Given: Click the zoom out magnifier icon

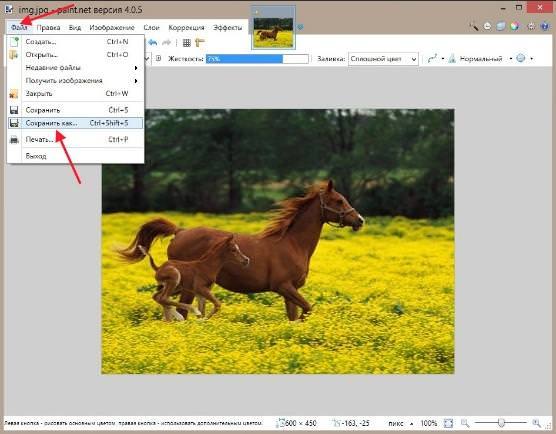Looking at the screenshot, I should click(x=465, y=423).
